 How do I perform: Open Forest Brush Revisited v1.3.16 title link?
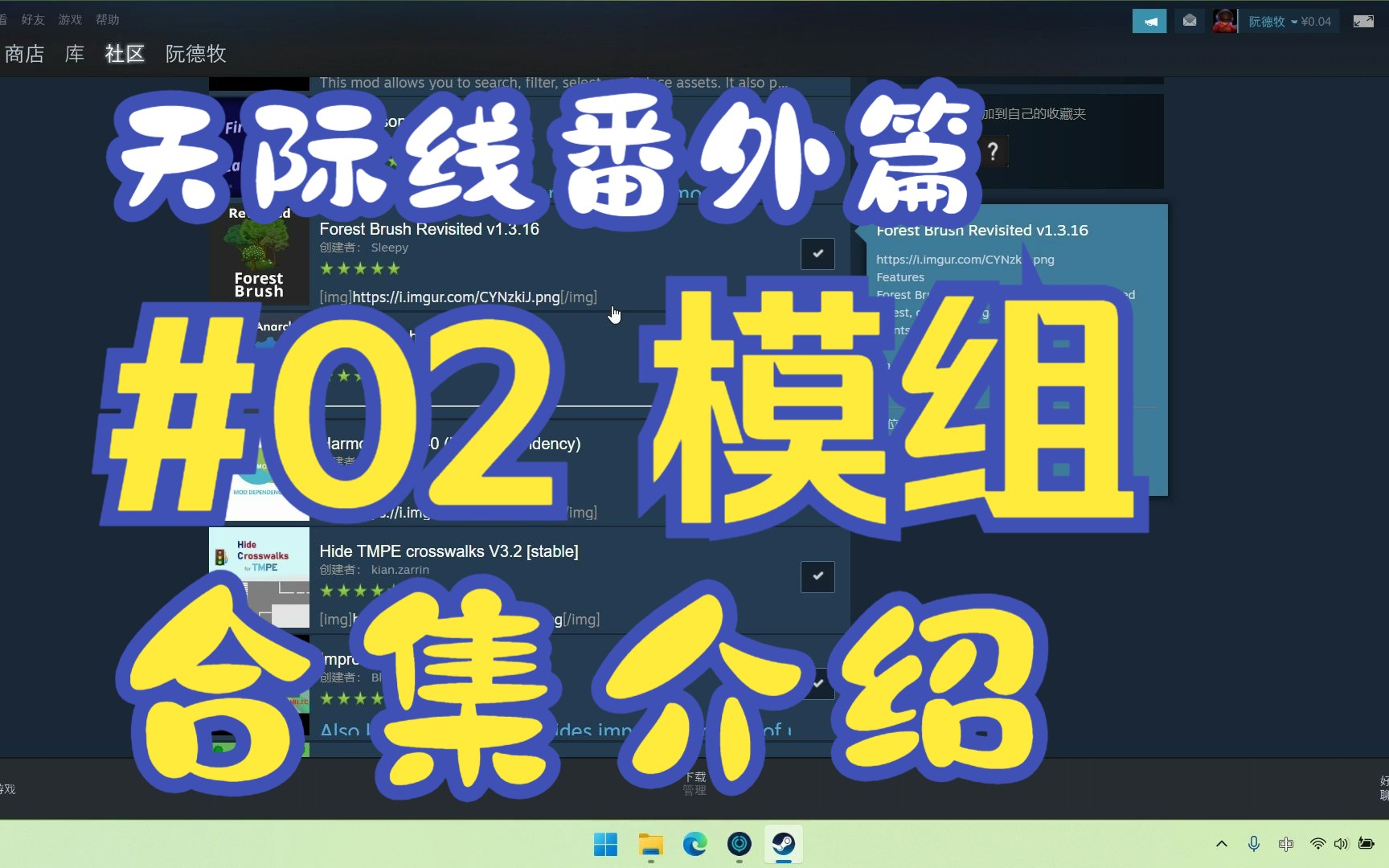(429, 229)
